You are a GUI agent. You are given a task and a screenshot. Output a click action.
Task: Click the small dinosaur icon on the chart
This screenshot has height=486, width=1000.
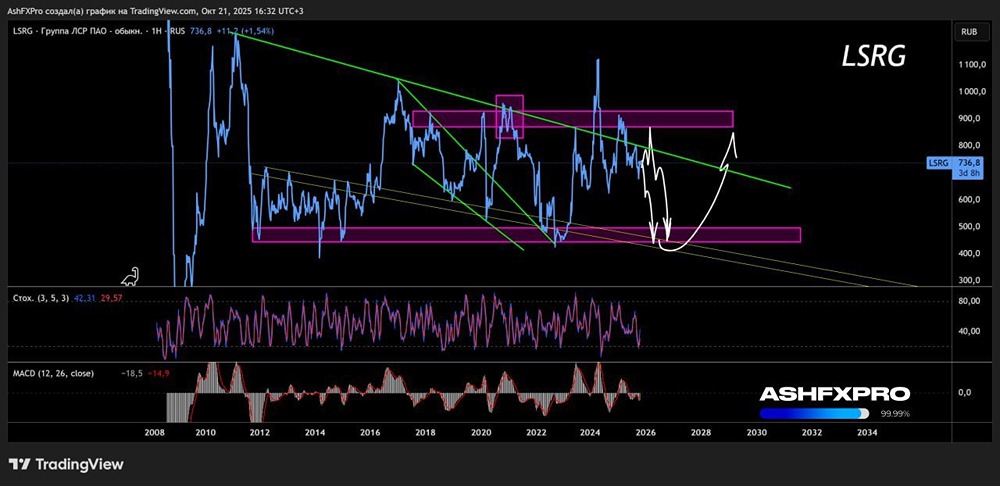tap(130, 276)
